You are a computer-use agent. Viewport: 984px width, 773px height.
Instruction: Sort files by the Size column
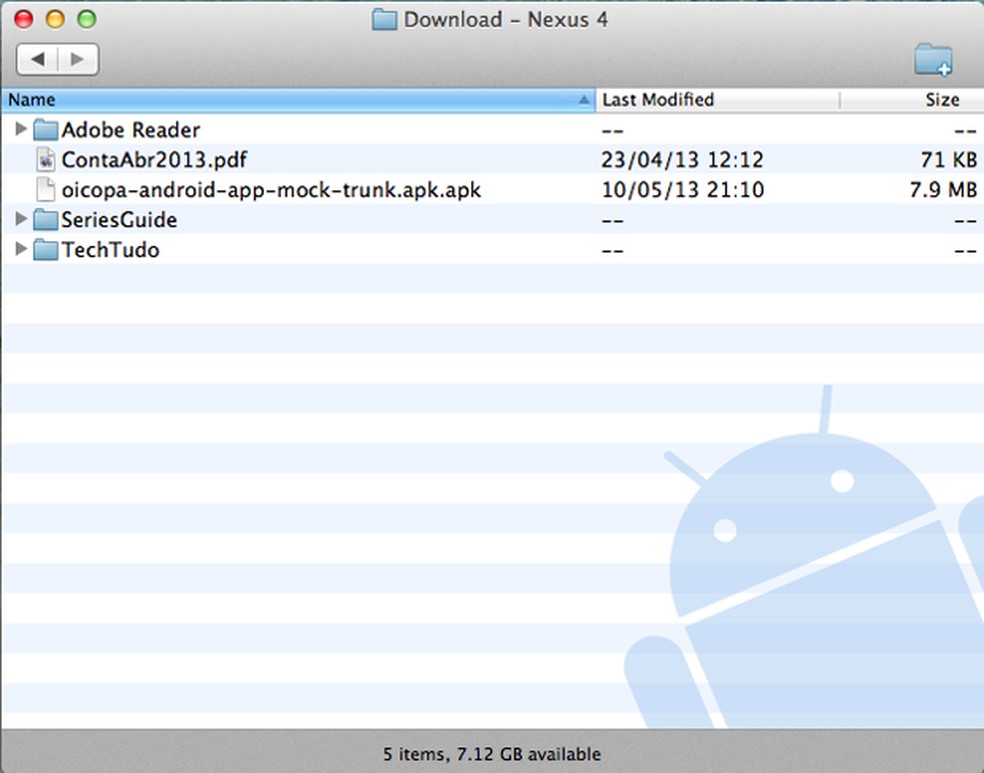(x=912, y=100)
